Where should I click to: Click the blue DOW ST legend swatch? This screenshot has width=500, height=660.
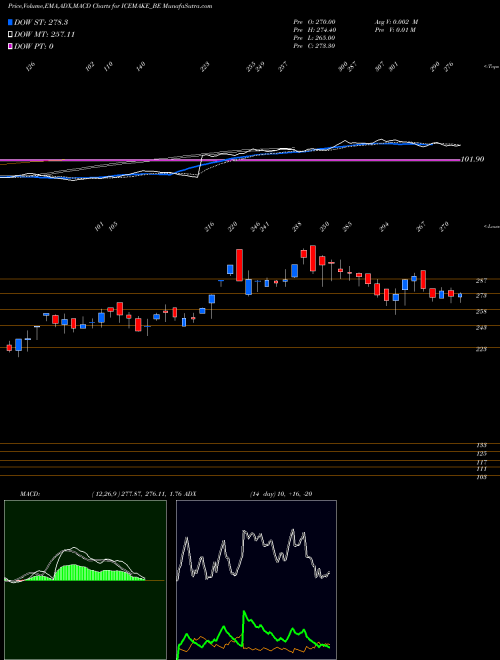pos(10,22)
